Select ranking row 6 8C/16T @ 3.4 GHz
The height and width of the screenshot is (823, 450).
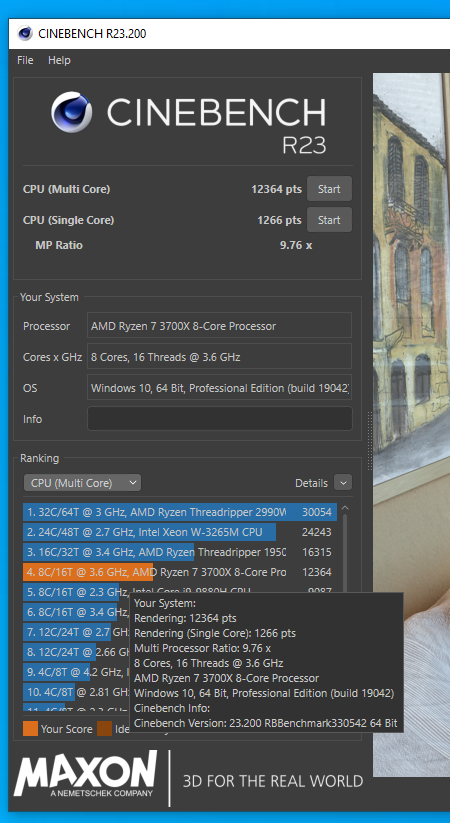77,612
